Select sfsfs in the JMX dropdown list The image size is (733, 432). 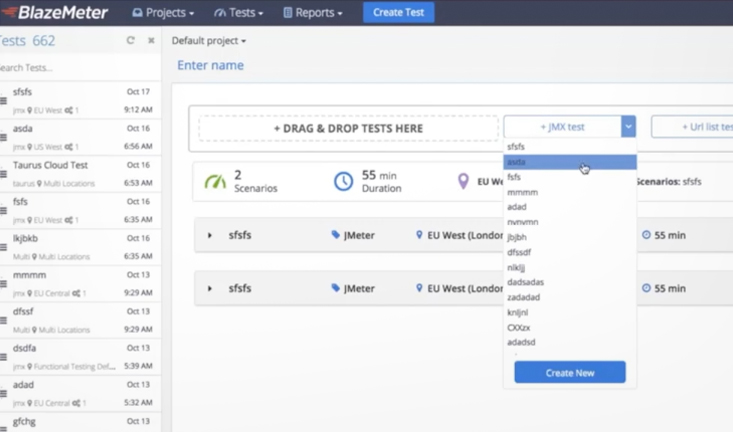[570, 147]
